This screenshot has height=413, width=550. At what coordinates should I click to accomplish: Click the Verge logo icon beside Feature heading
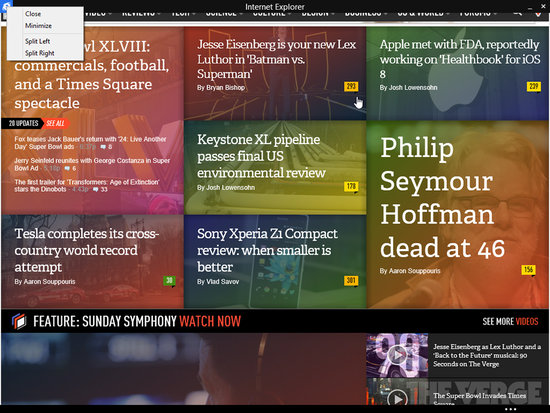[x=19, y=321]
